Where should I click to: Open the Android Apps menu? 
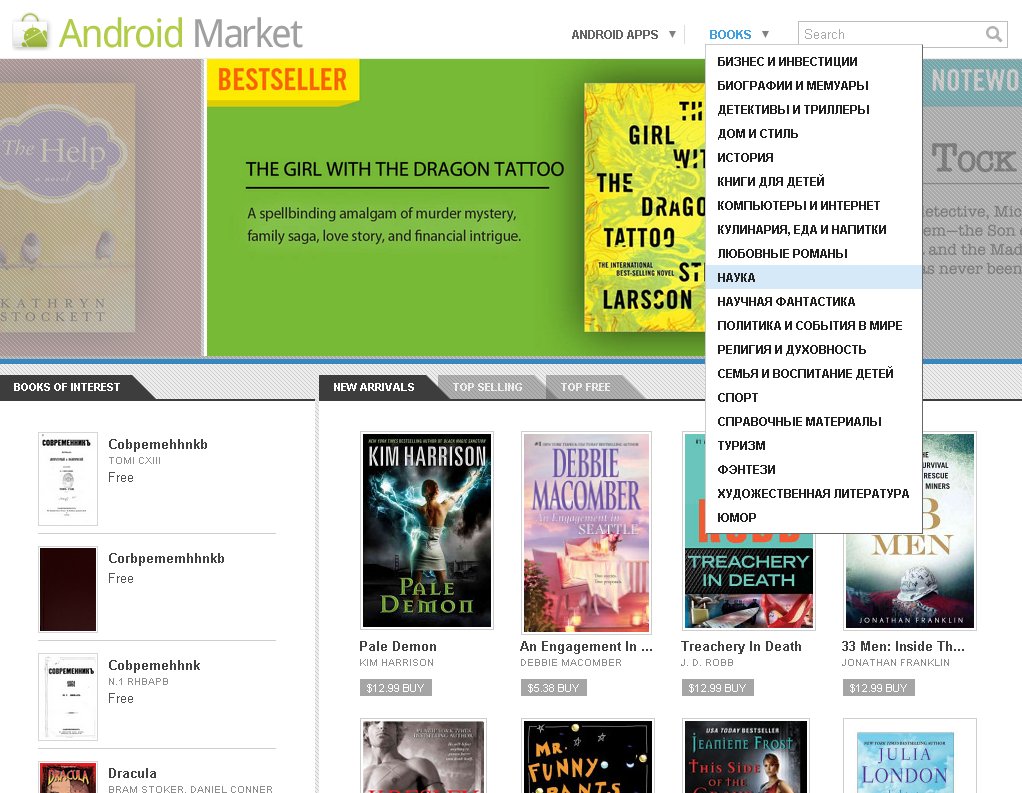[x=615, y=35]
